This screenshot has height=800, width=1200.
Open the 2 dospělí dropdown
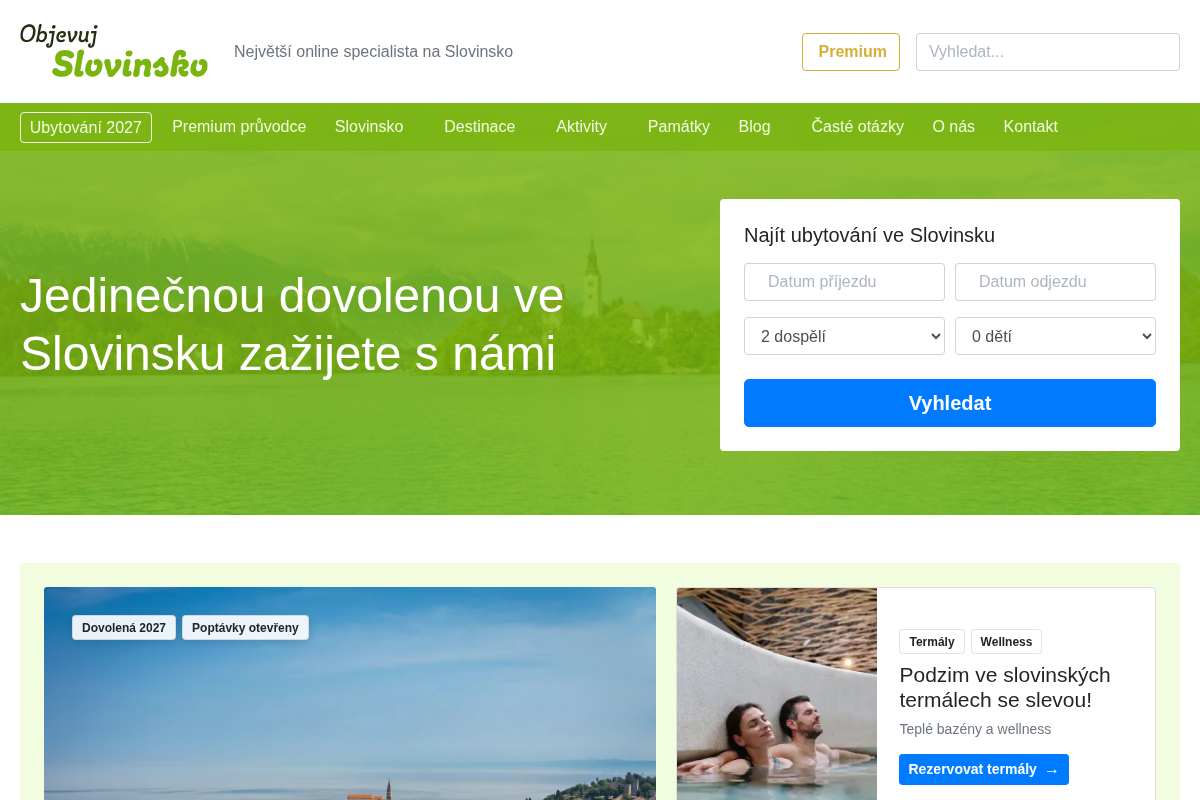pos(844,336)
